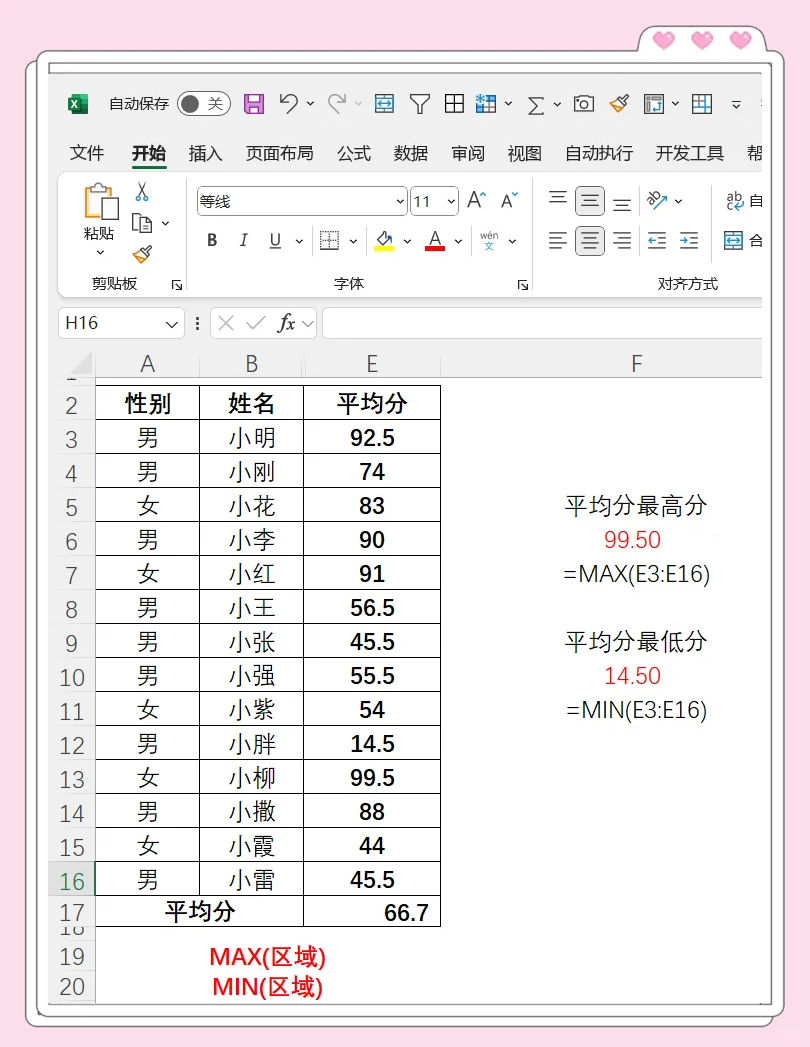Click the Format Painter brush in clipboard group
The image size is (810, 1047).
tap(142, 254)
